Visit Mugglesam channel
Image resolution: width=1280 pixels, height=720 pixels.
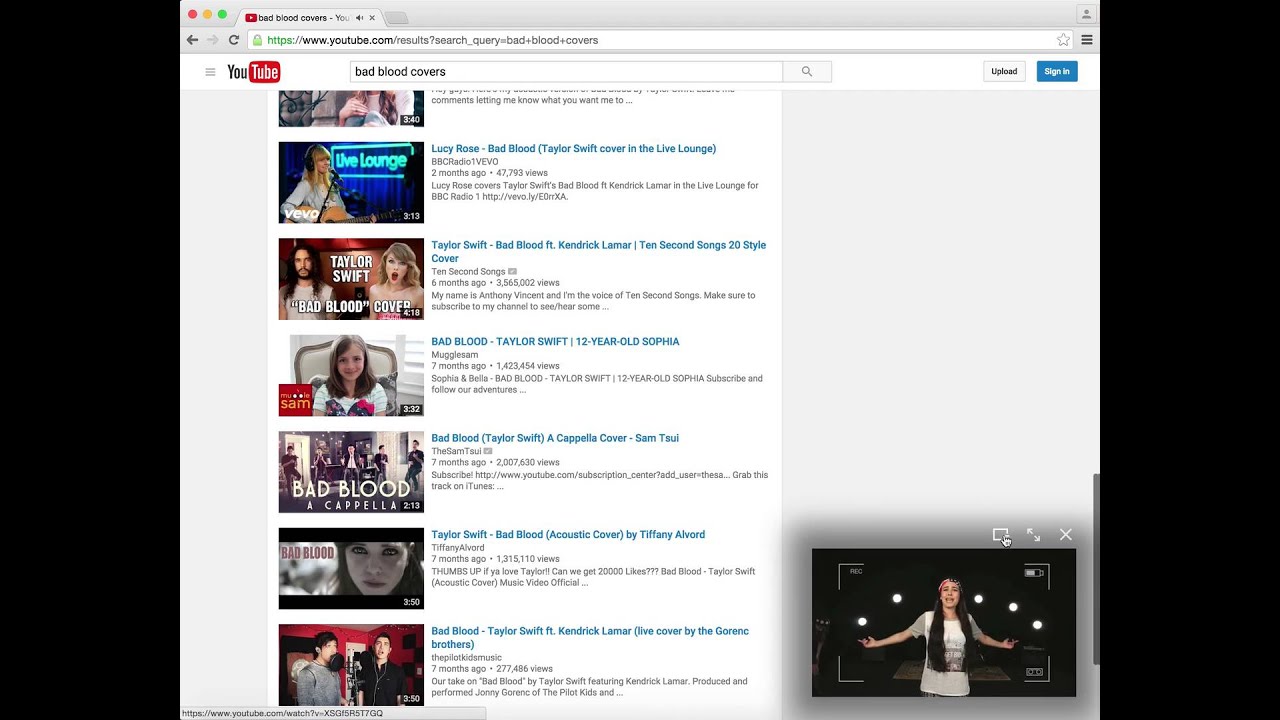(x=455, y=355)
